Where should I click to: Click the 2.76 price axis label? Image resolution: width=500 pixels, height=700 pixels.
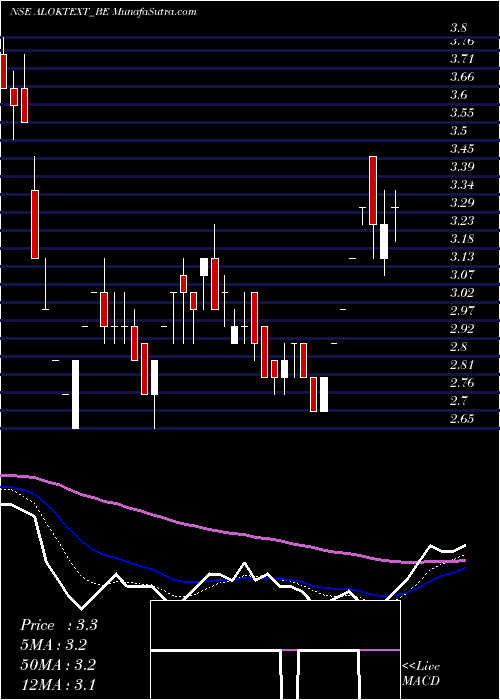pyautogui.click(x=462, y=383)
